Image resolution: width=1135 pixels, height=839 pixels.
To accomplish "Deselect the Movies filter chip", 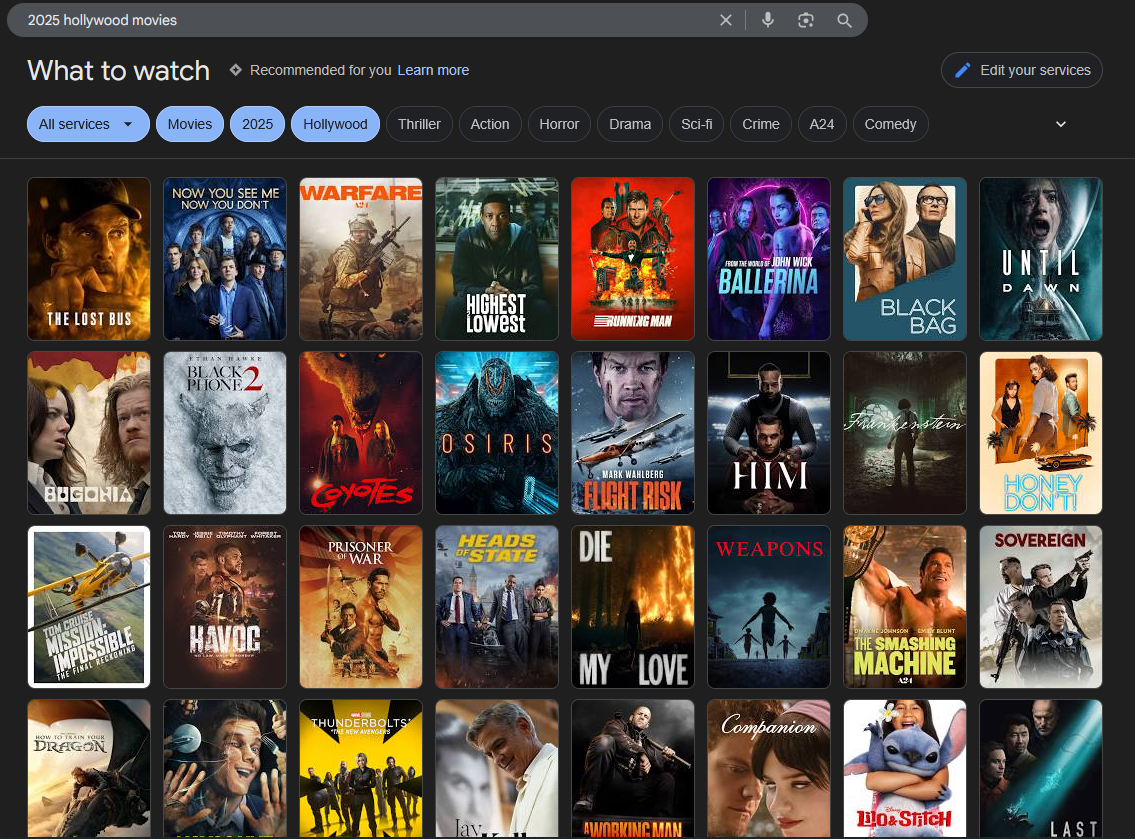I will (x=190, y=125).
